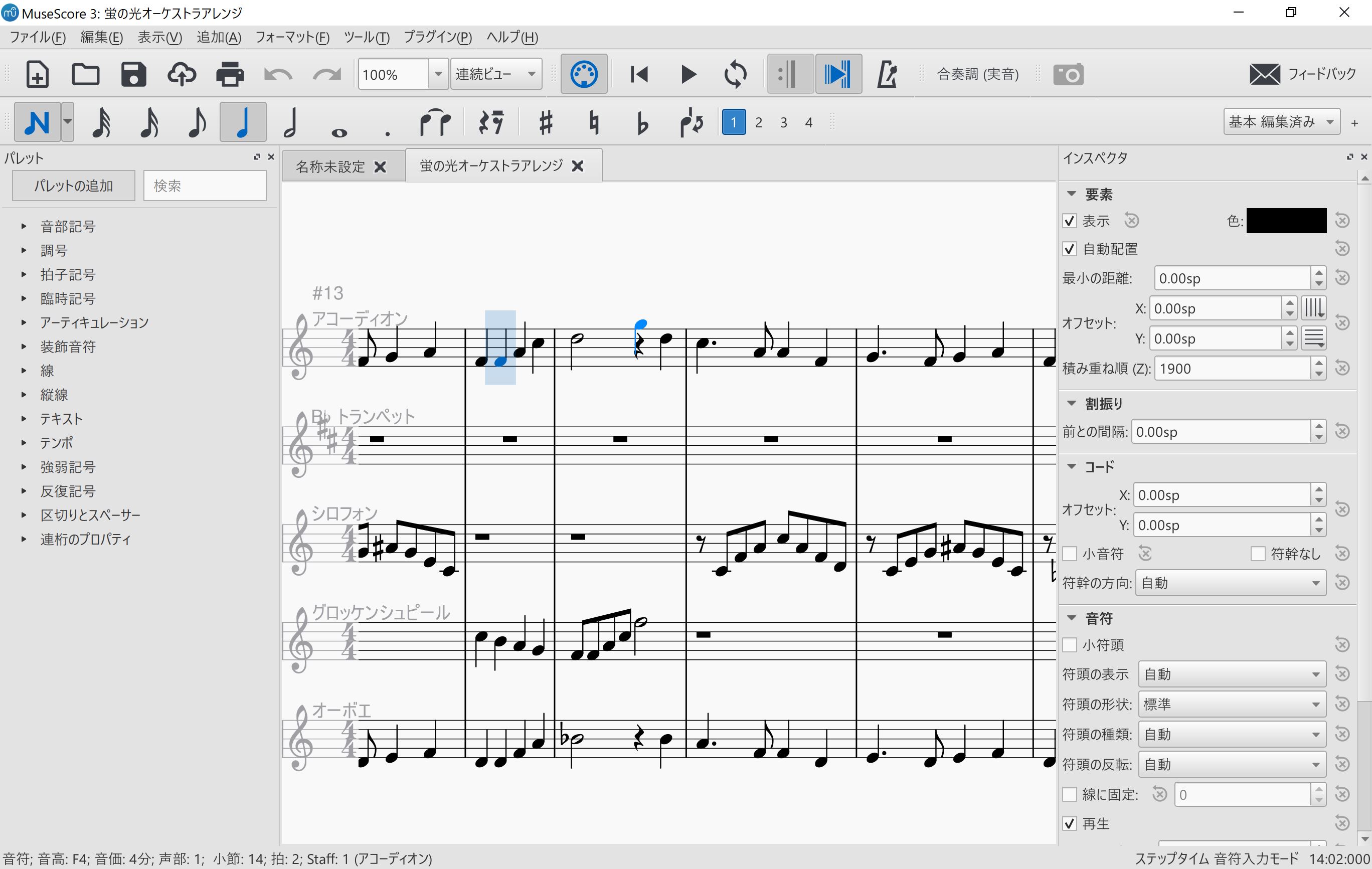
Task: Open a score using the folder icon
Action: click(85, 74)
